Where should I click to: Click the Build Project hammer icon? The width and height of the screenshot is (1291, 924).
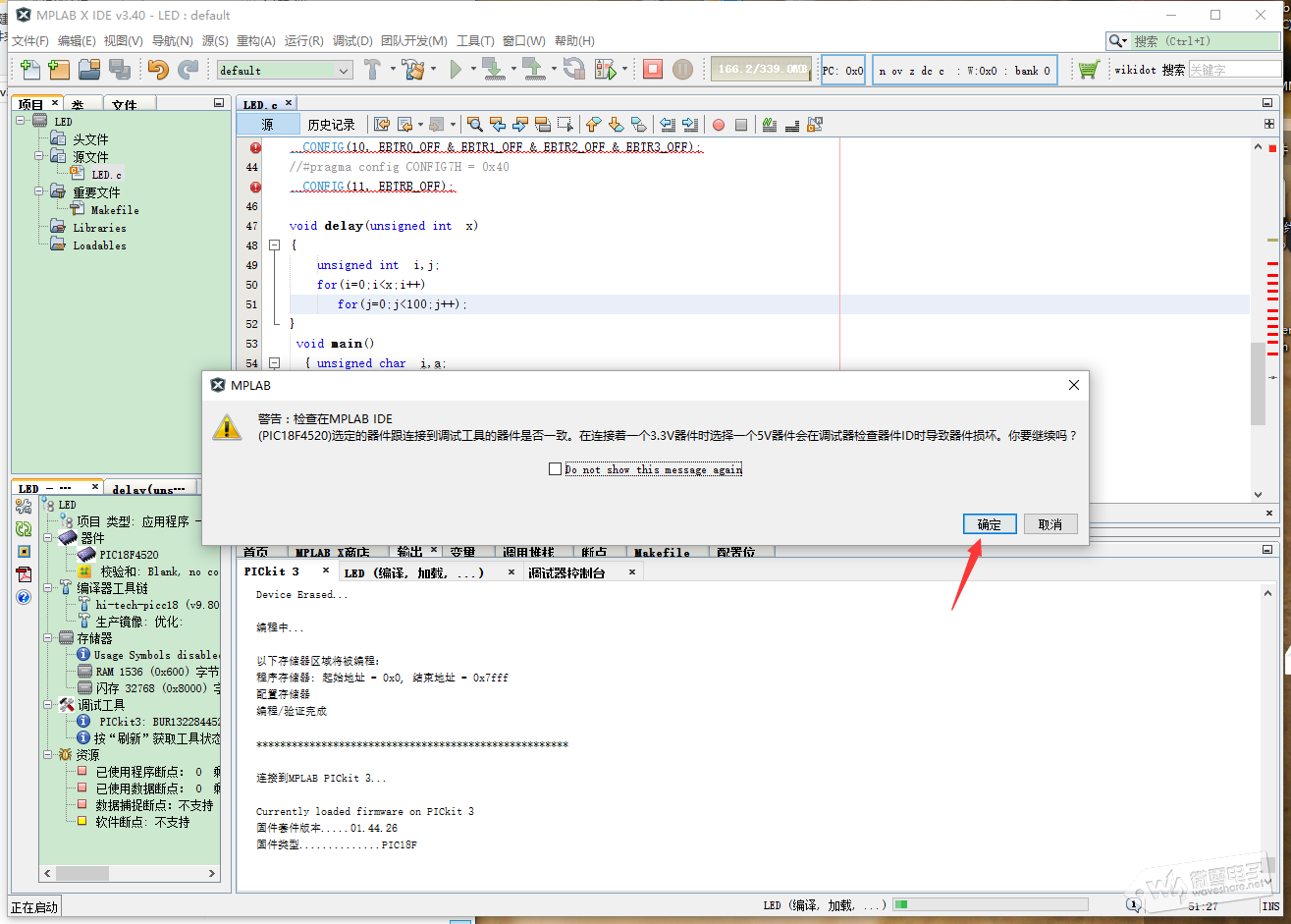click(372, 70)
